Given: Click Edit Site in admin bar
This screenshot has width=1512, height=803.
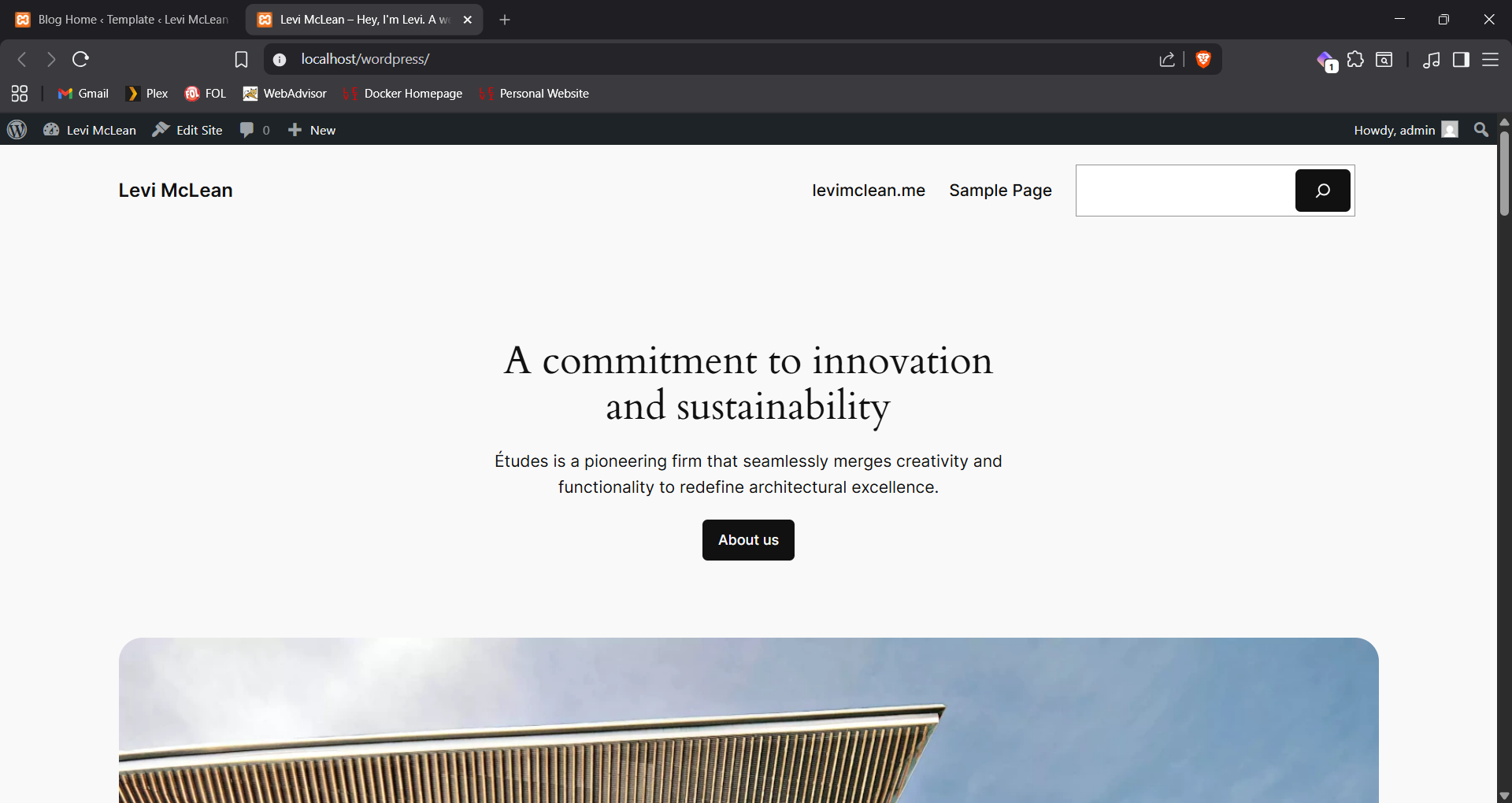Looking at the screenshot, I should pos(187,130).
